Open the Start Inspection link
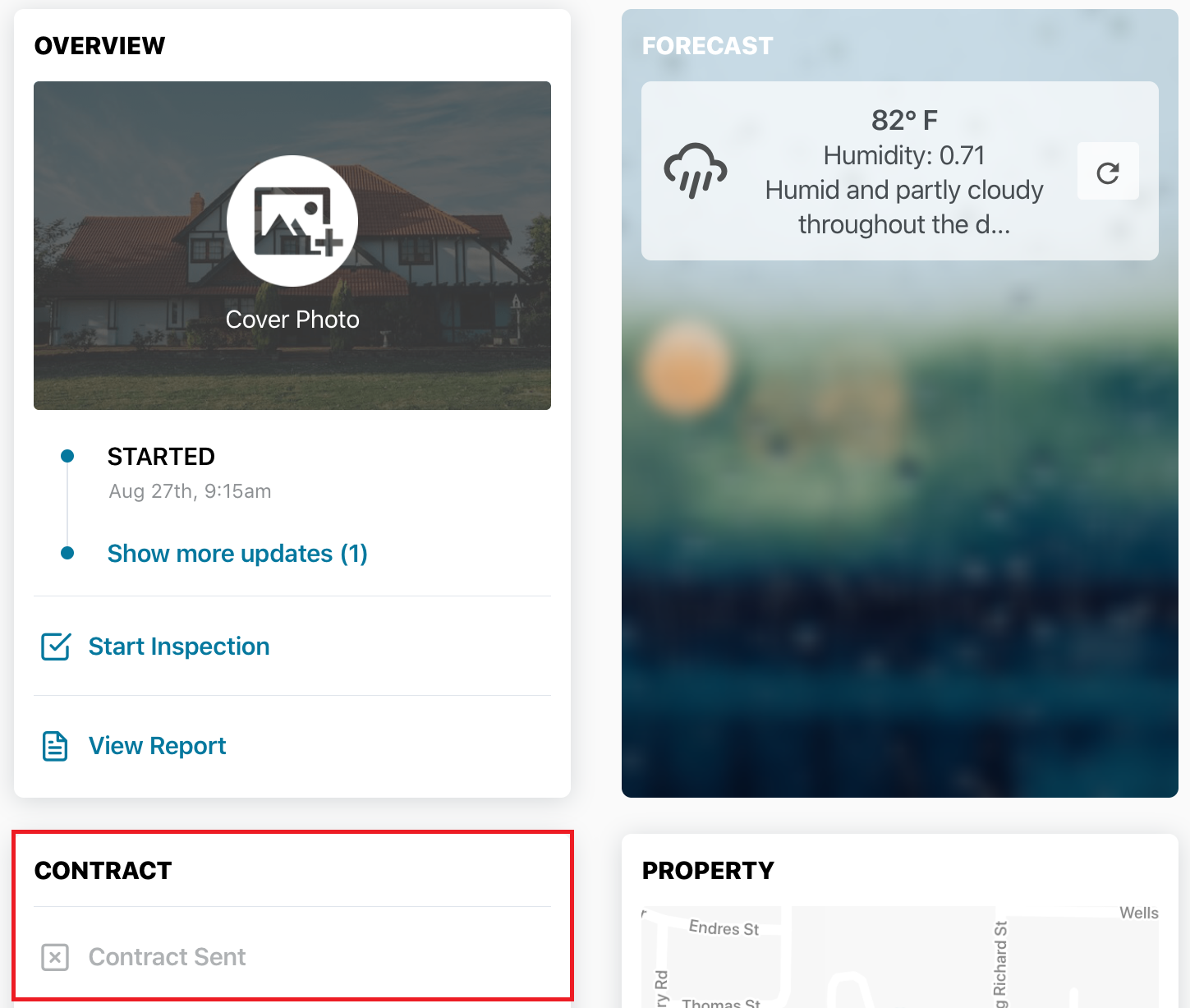Screen dimensions: 1190x1008 coord(179,647)
